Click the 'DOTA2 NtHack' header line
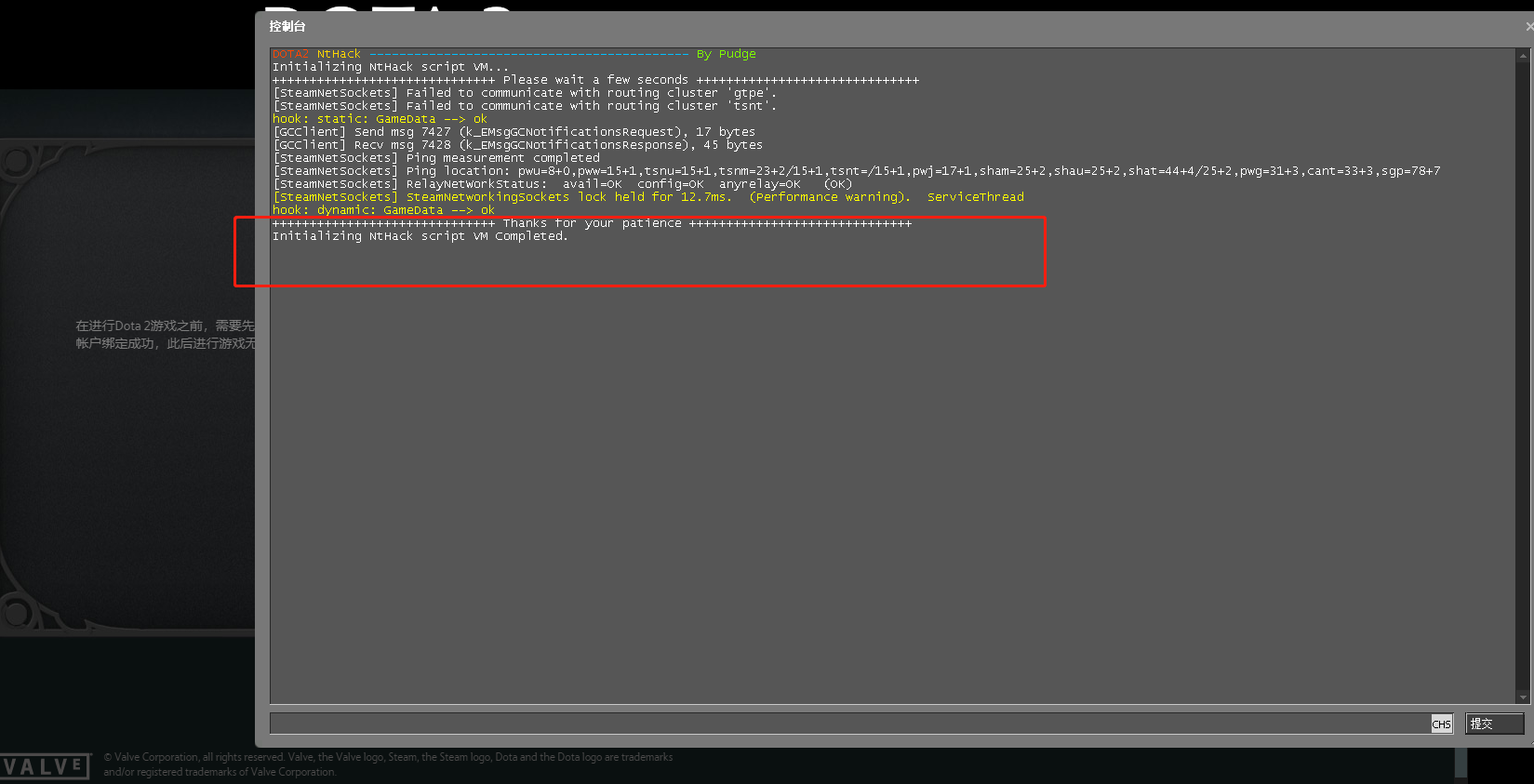The width and height of the screenshot is (1534, 784). click(514, 54)
